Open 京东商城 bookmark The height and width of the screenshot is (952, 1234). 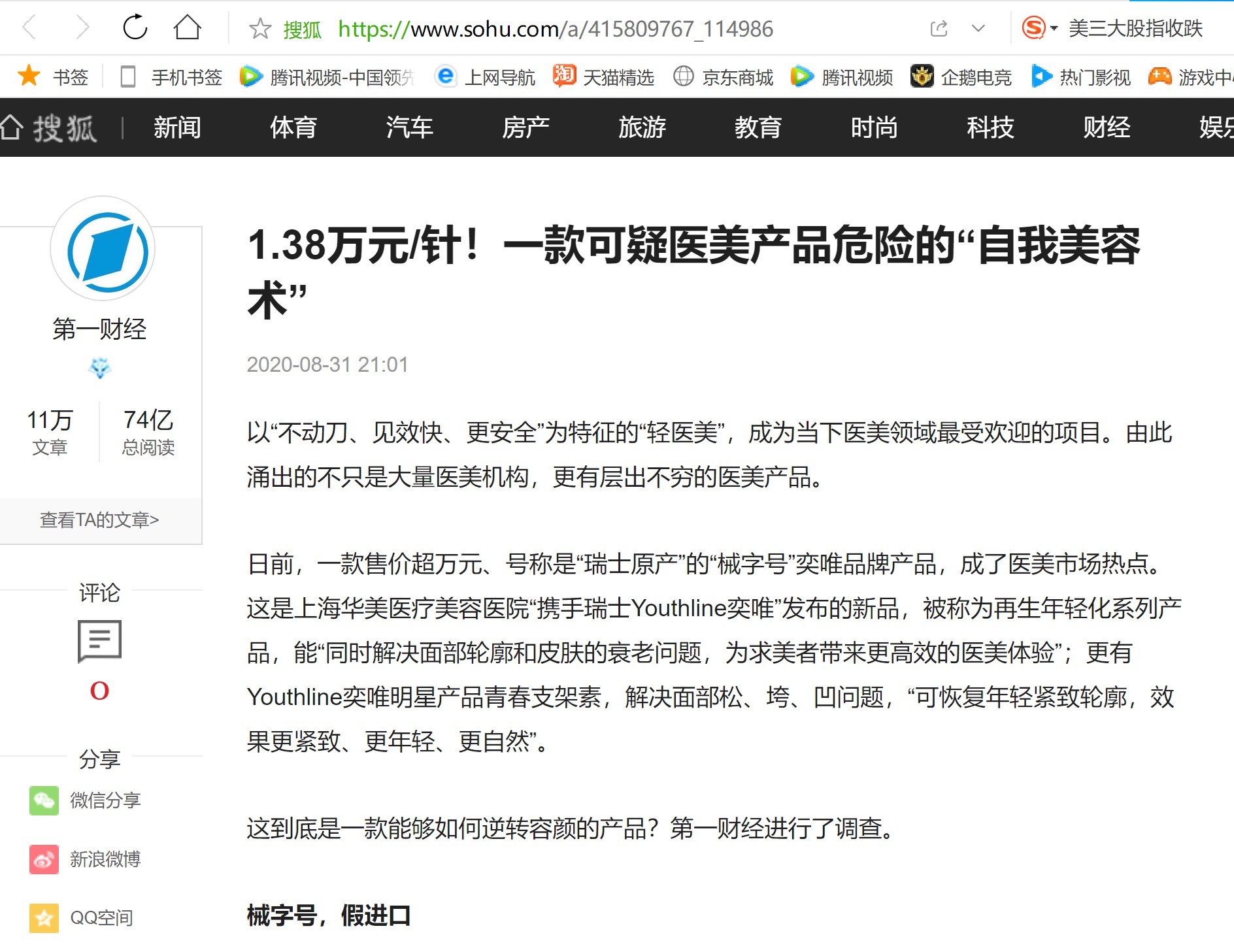pos(723,77)
